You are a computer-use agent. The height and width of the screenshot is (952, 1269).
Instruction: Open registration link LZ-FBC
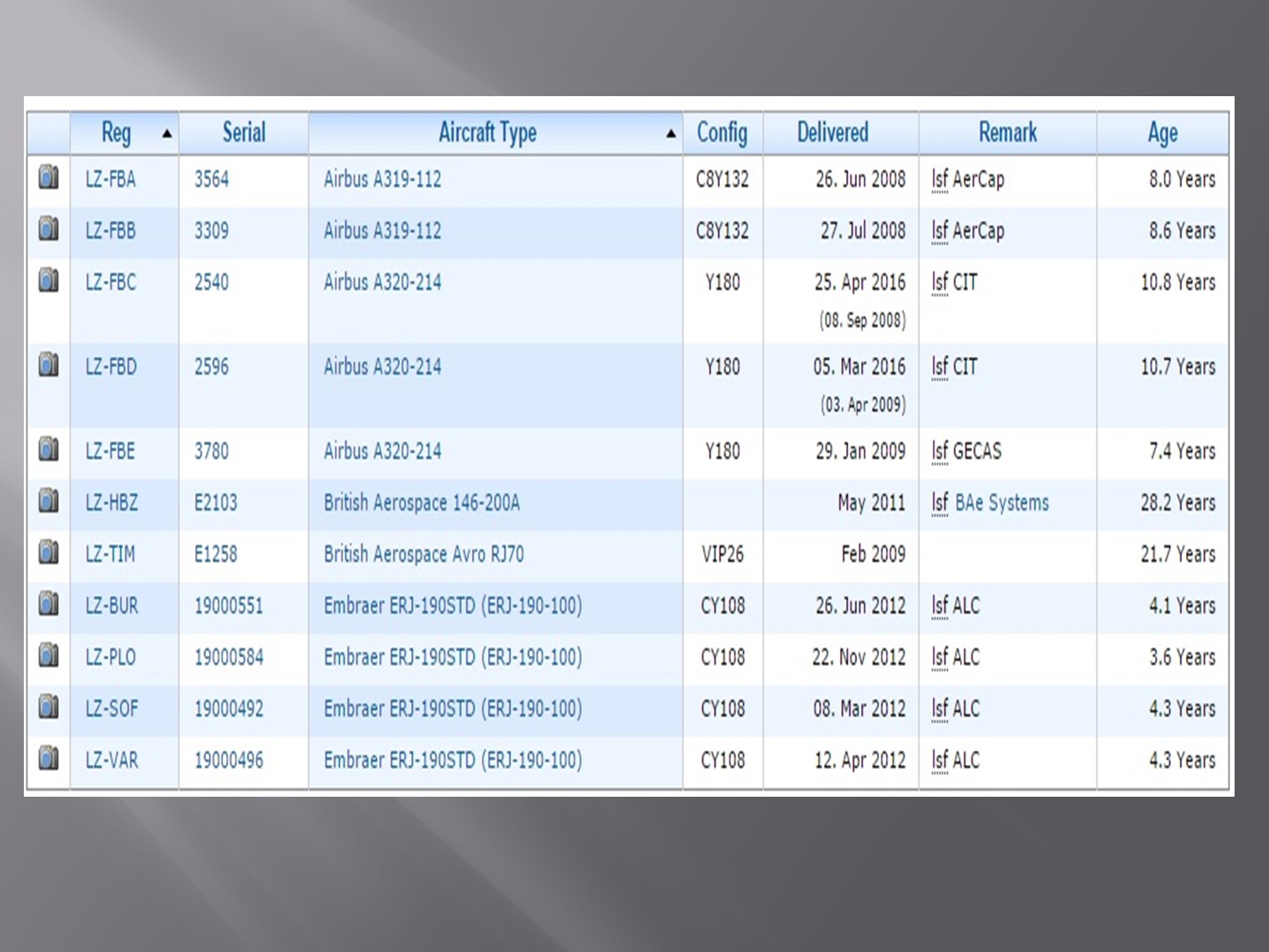pyautogui.click(x=110, y=282)
